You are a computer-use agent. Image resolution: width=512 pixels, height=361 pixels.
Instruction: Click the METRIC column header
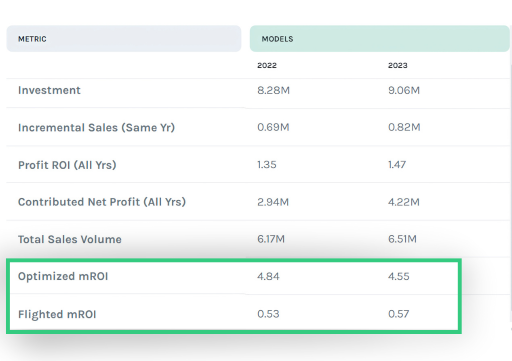point(124,39)
